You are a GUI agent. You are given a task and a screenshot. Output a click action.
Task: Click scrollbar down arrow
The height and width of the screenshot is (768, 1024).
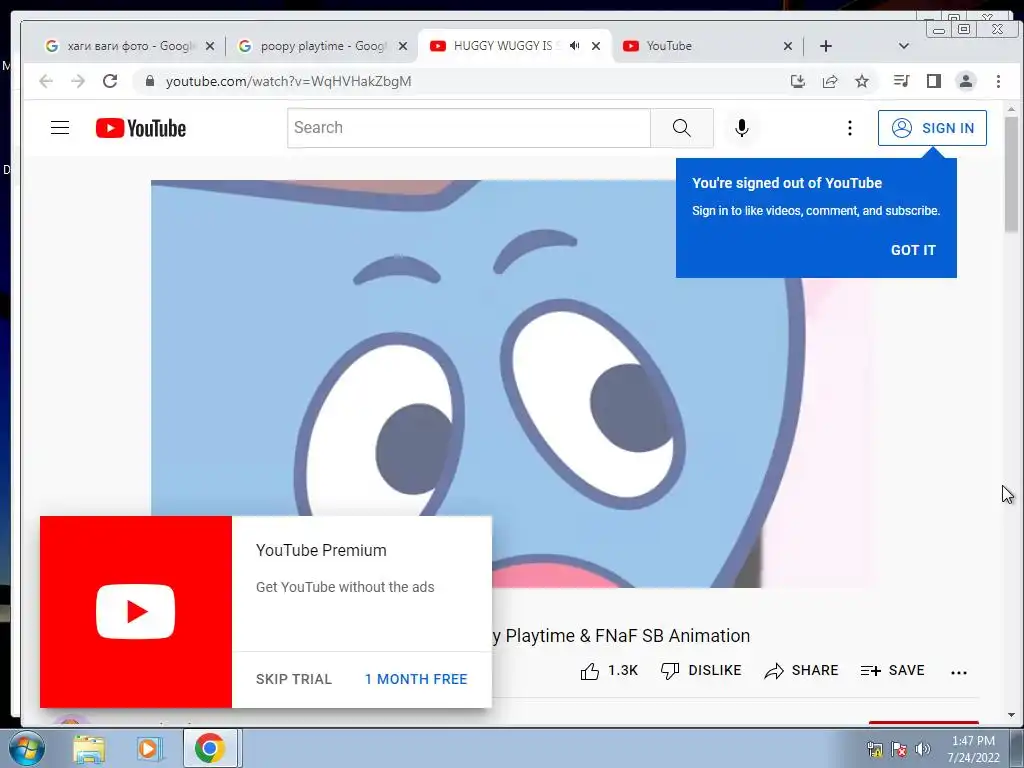[x=1011, y=715]
